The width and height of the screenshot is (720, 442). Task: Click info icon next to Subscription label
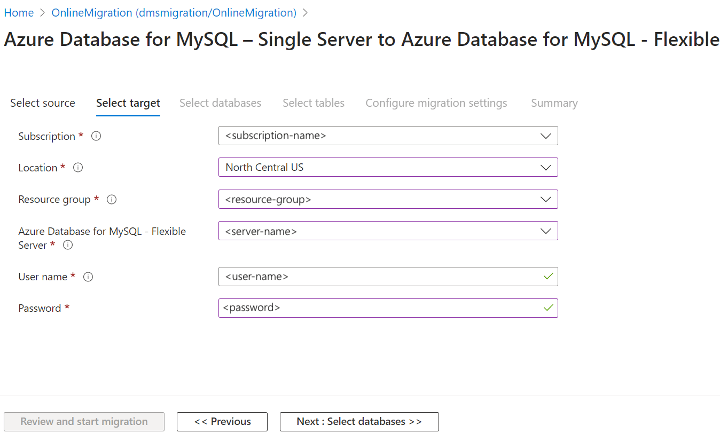pyautogui.click(x=96, y=136)
